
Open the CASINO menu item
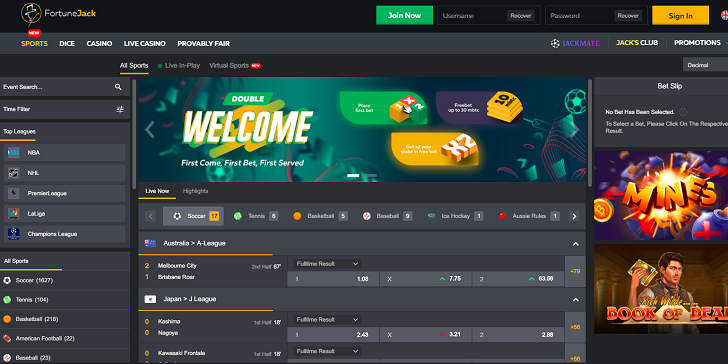click(x=99, y=44)
